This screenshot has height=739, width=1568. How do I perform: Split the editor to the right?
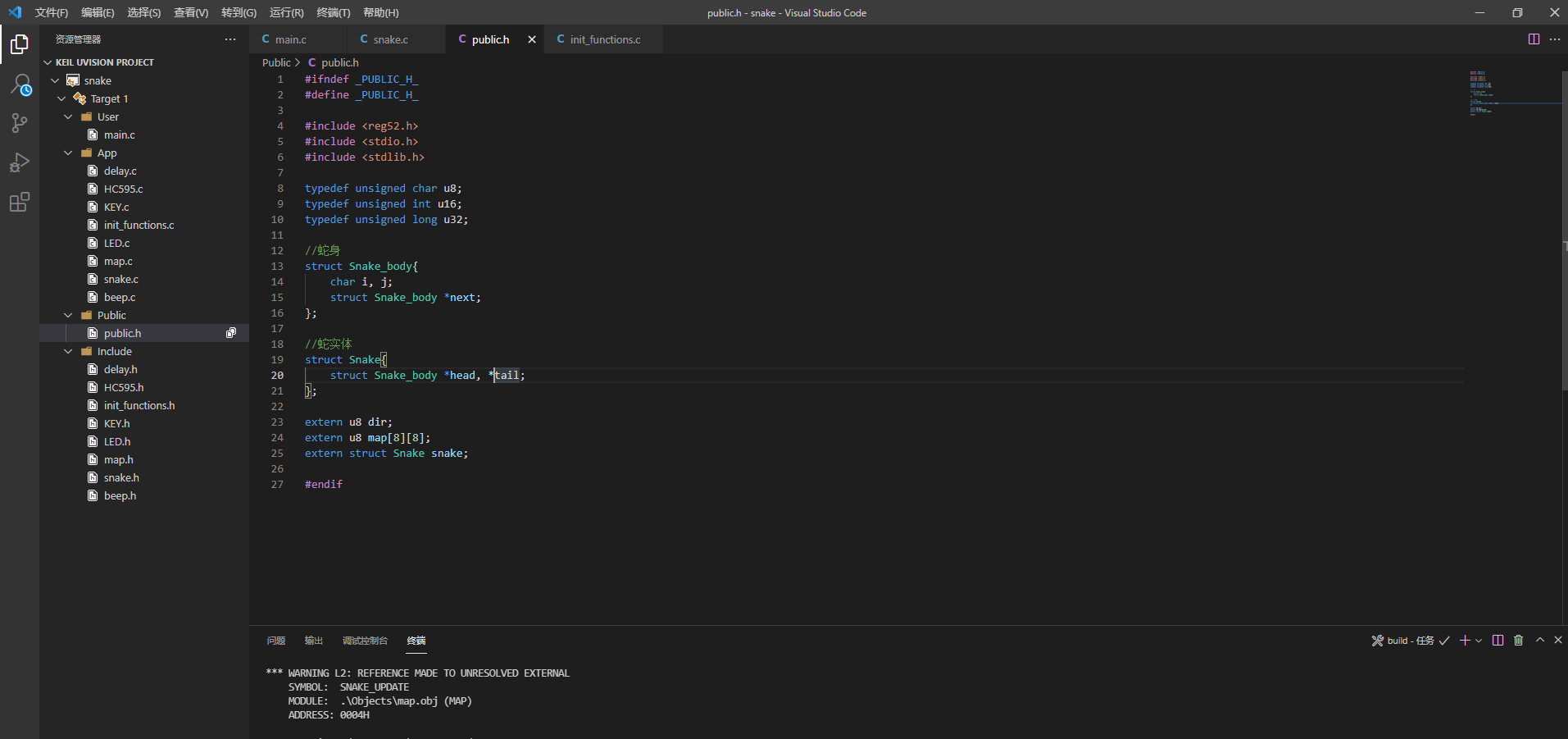[1534, 39]
